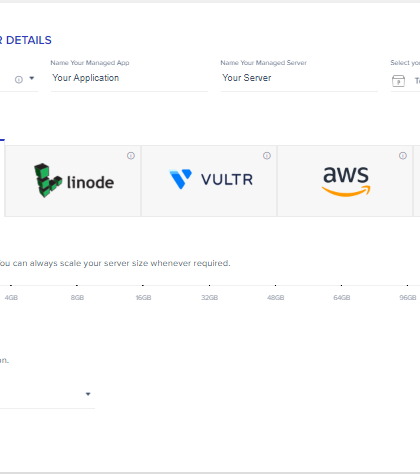Image resolution: width=420 pixels, height=474 pixels.
Task: Select the Vultr provider logo
Action: (211, 179)
